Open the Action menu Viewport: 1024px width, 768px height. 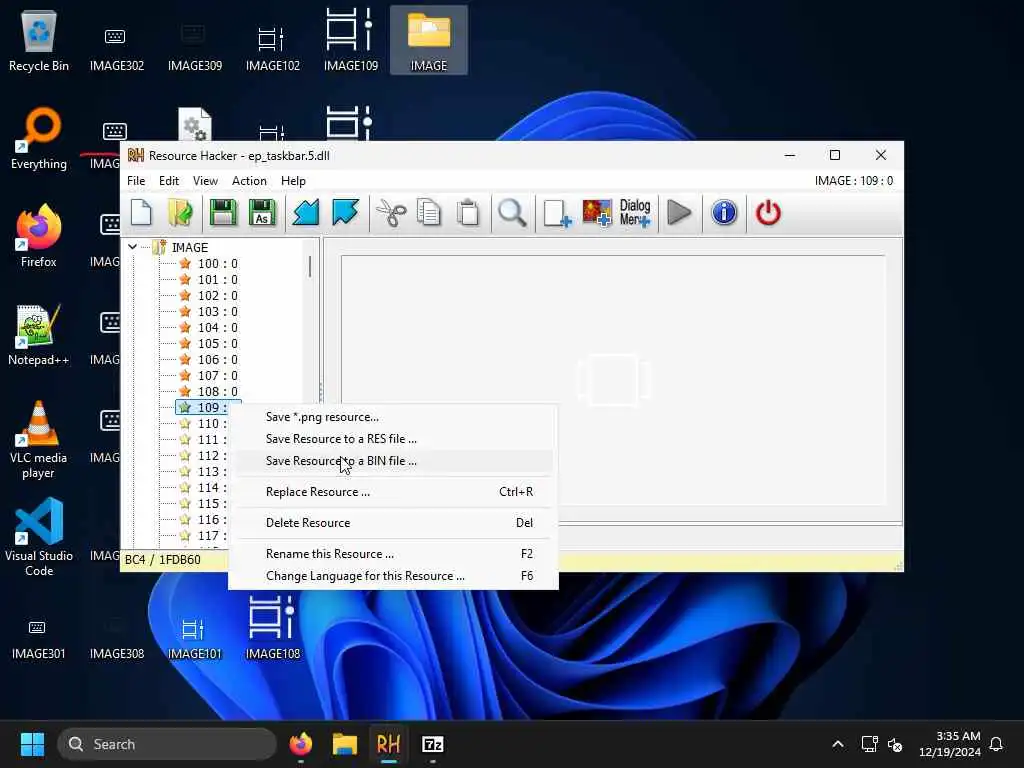point(249,181)
